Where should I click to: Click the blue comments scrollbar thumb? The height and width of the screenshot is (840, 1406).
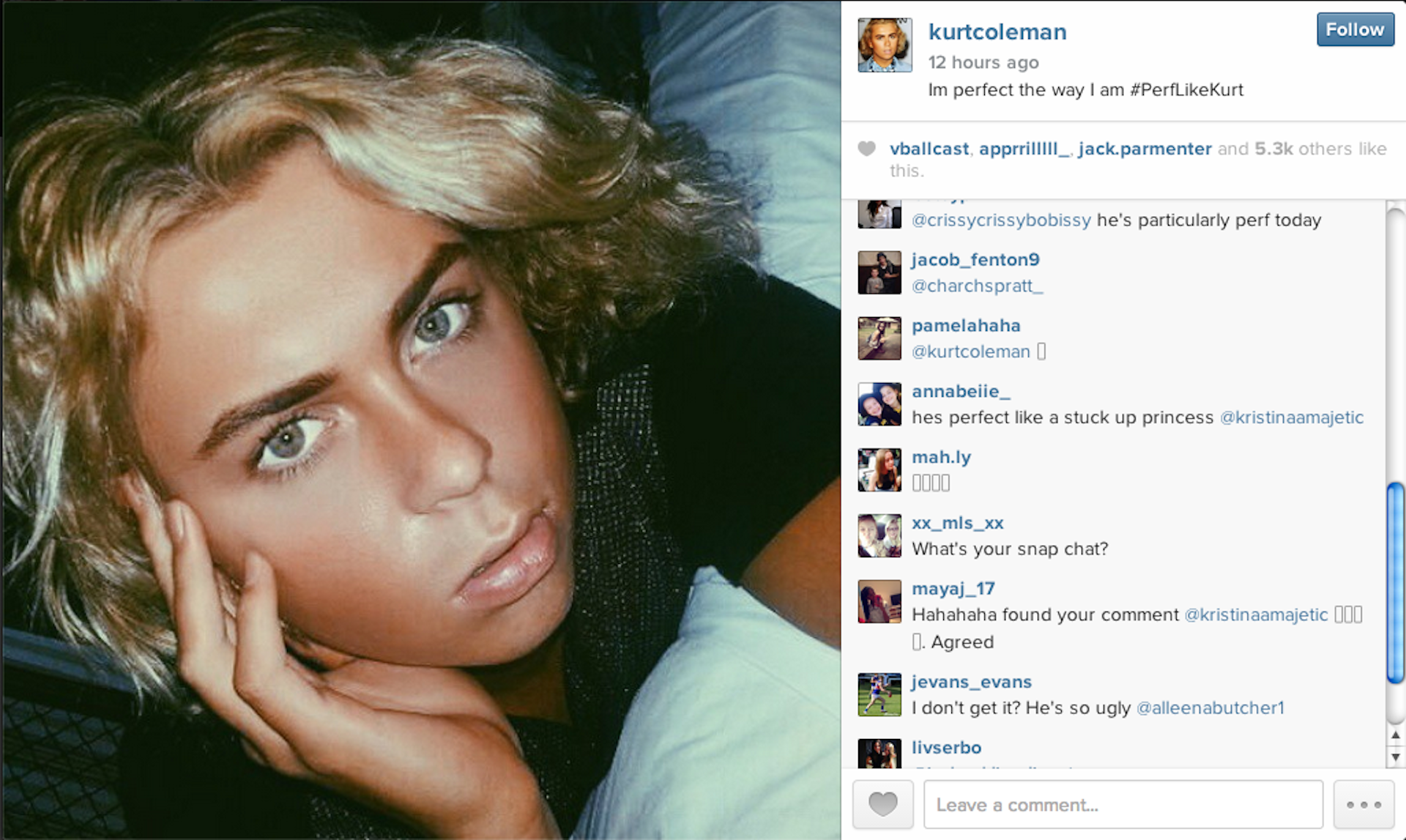tap(1395, 583)
